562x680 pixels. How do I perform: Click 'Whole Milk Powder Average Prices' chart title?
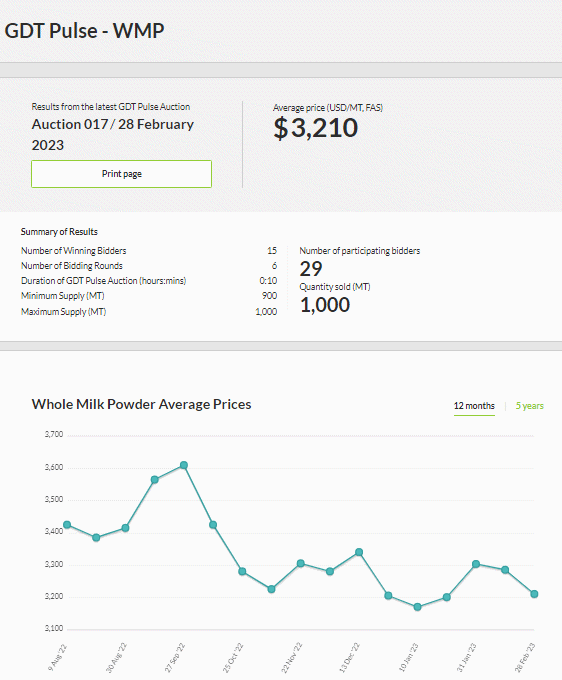pyautogui.click(x=141, y=404)
